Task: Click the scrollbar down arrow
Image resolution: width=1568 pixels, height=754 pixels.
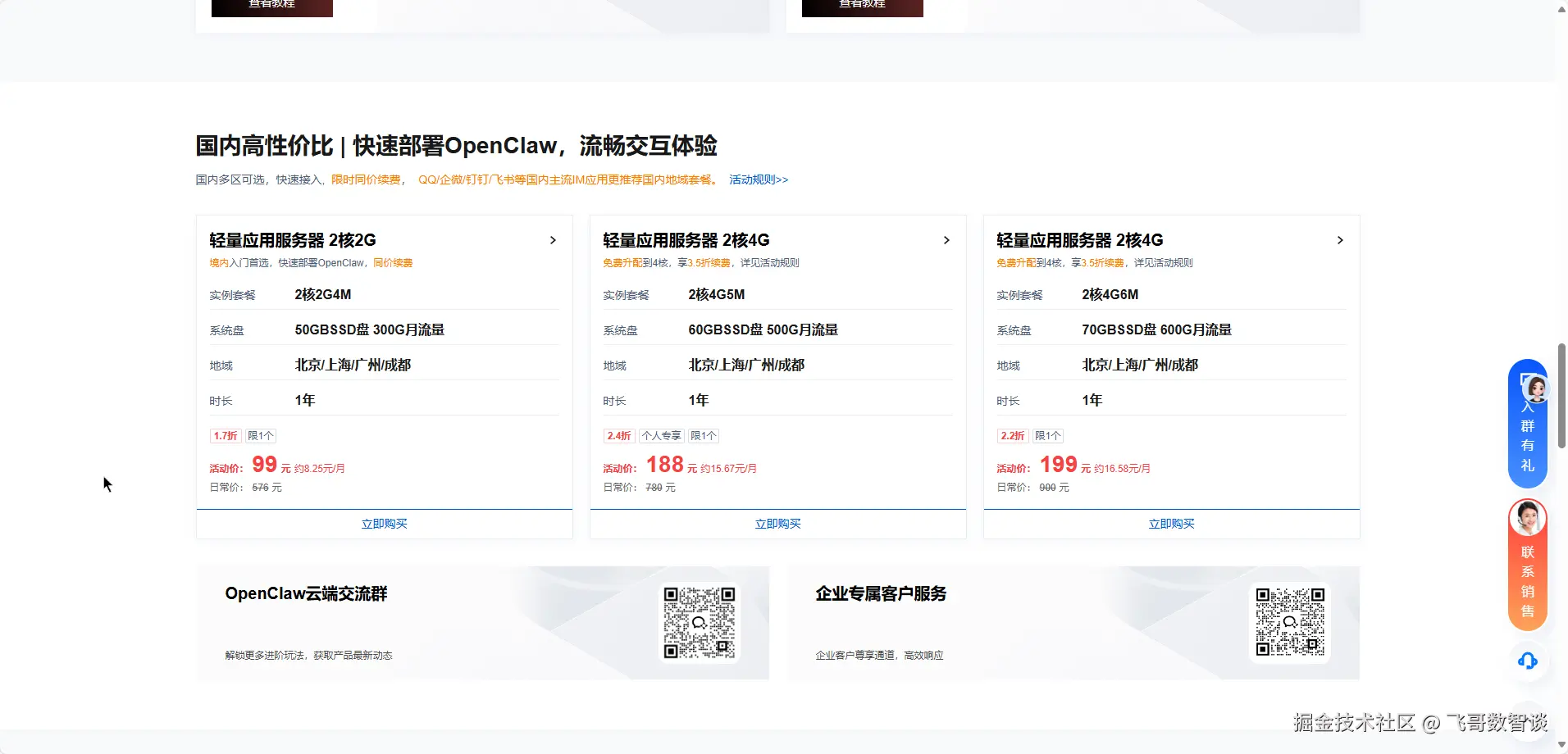Action: coord(1561,745)
